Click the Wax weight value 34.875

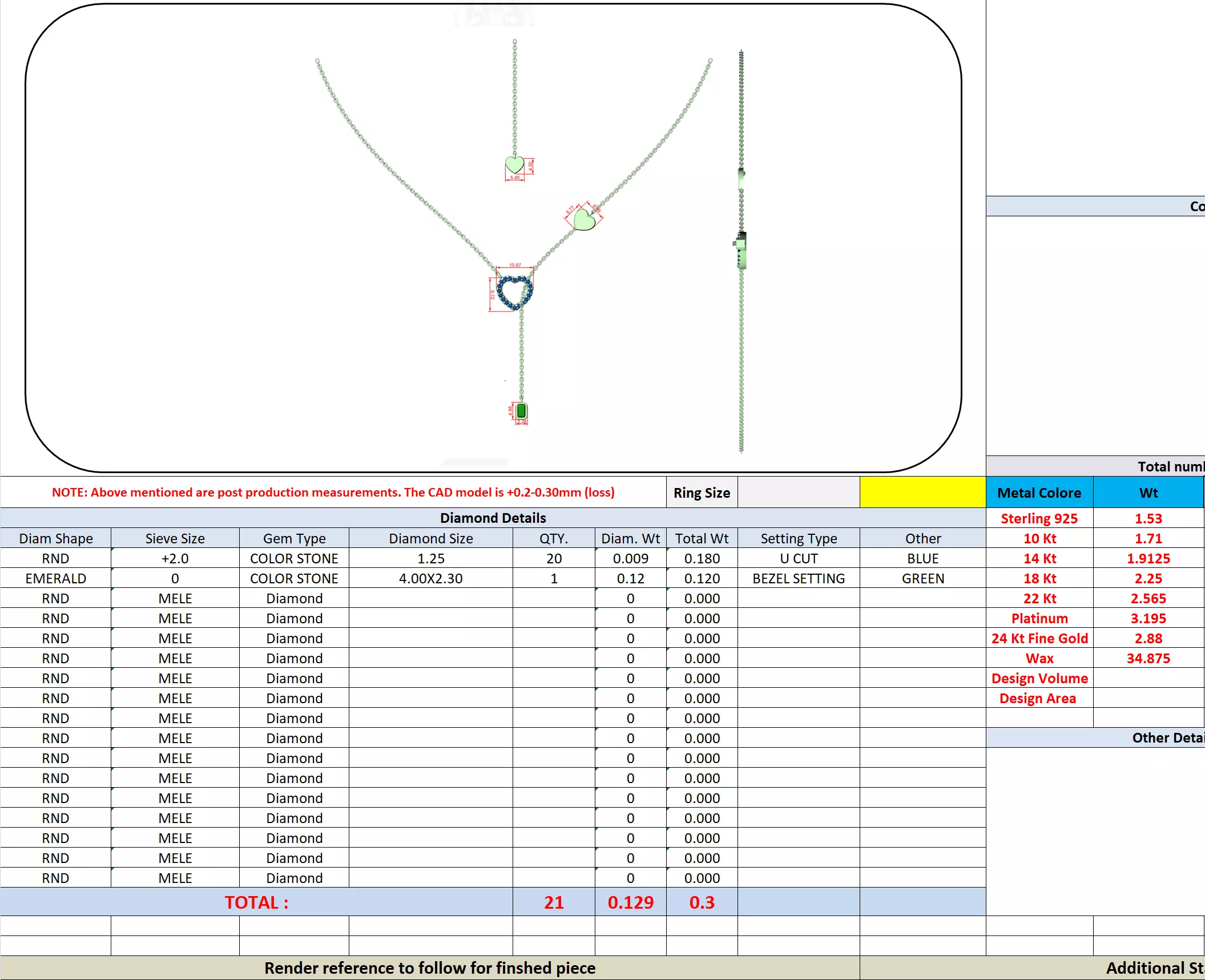(x=1148, y=658)
